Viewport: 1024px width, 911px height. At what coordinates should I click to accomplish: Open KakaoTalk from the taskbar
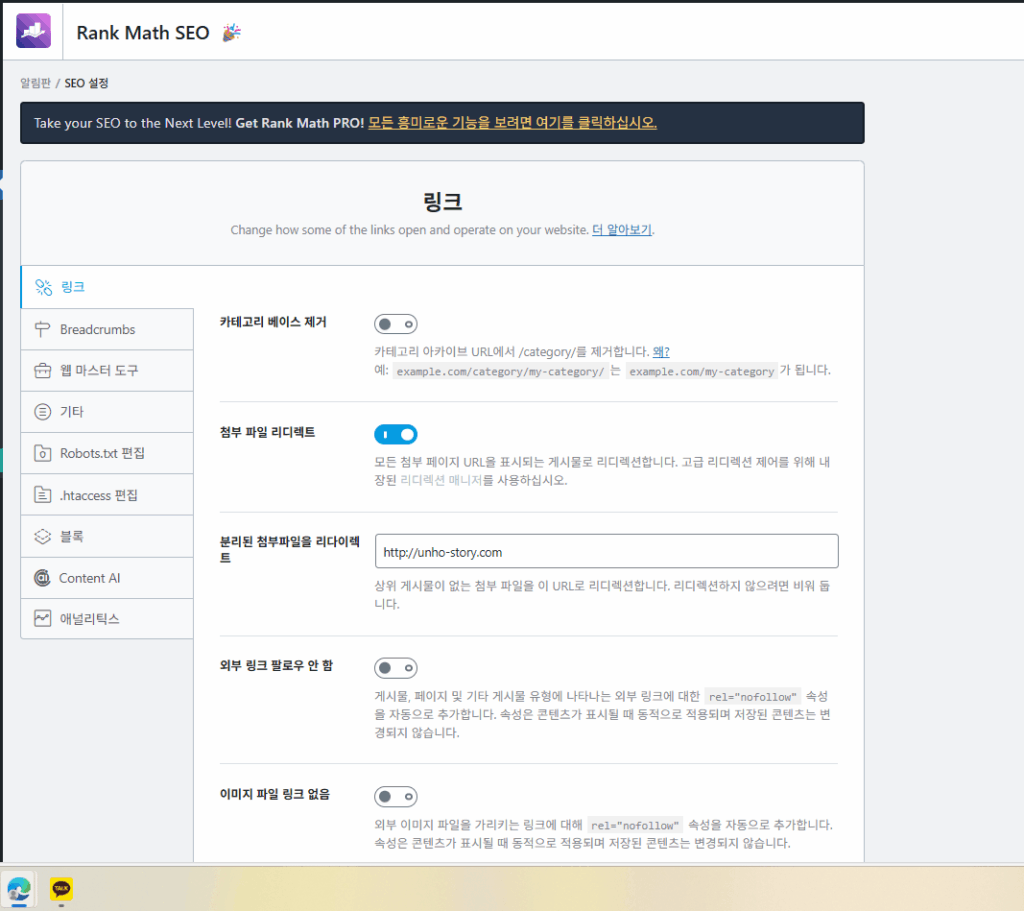(x=61, y=887)
